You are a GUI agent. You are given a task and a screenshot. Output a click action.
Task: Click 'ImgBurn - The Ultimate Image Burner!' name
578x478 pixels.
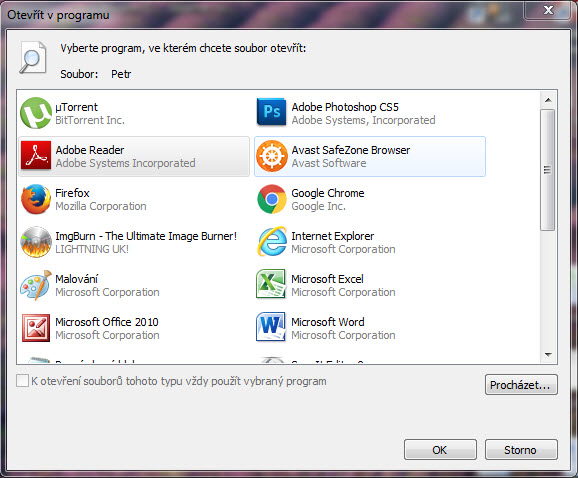tap(146, 236)
